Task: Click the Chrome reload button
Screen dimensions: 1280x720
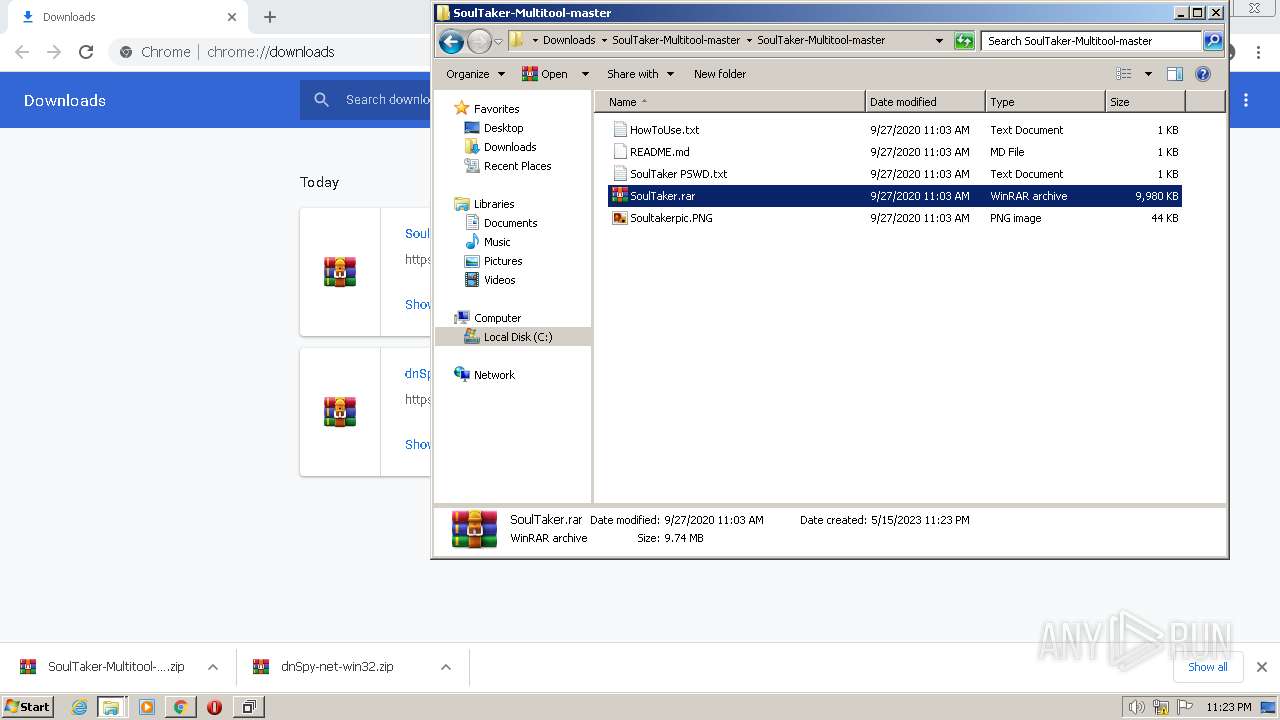Action: coord(86,52)
